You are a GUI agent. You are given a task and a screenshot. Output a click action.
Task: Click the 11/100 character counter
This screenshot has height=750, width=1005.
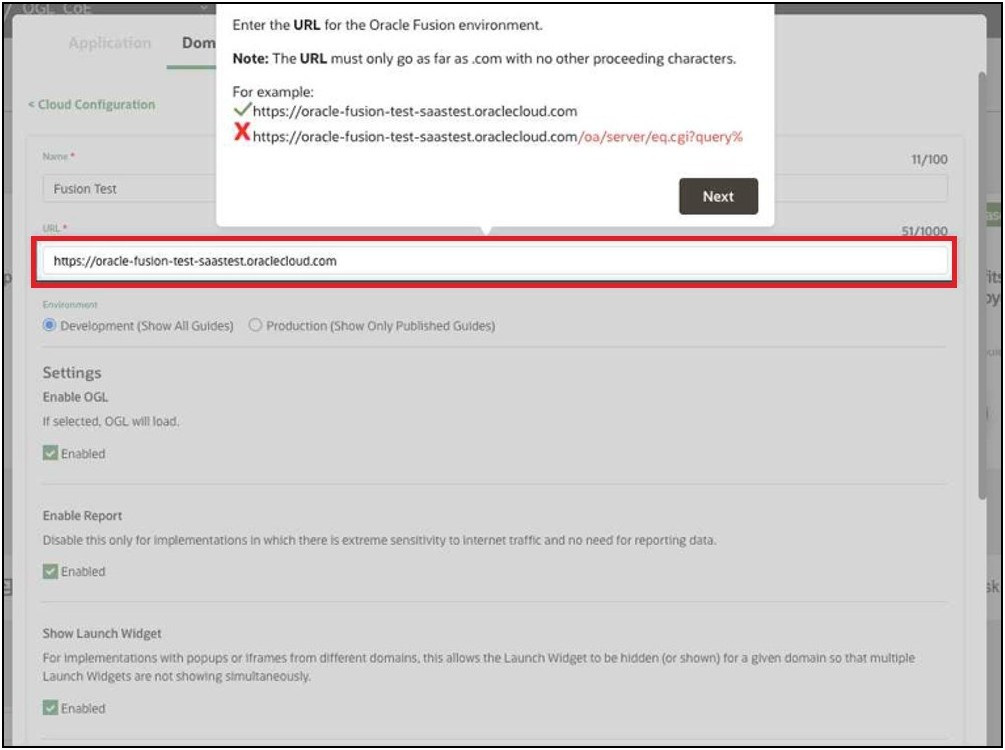coord(929,159)
